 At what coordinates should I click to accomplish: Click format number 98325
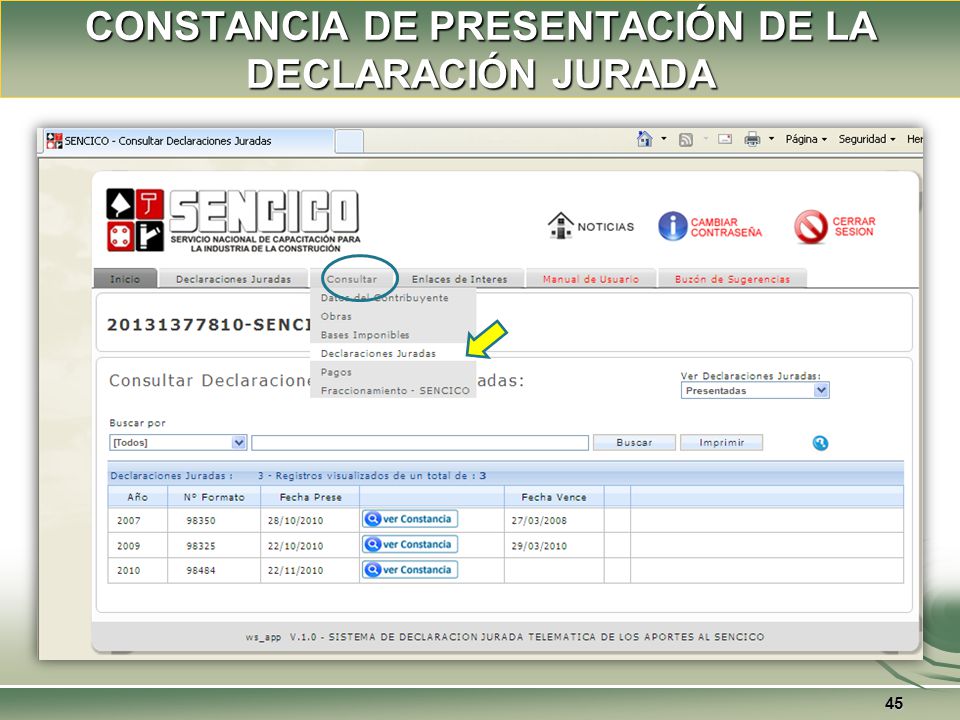click(201, 546)
